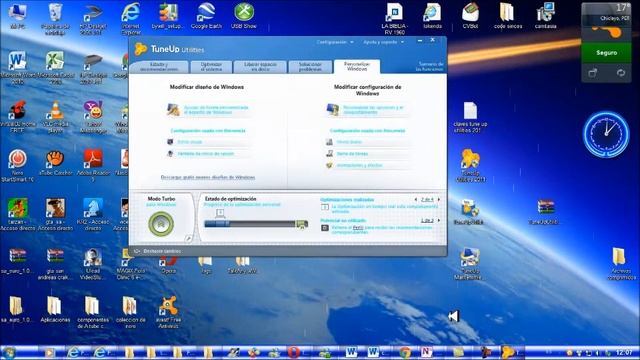Open the Barra de tareas link
Viewport: 640px width, 360px height.
click(x=352, y=154)
